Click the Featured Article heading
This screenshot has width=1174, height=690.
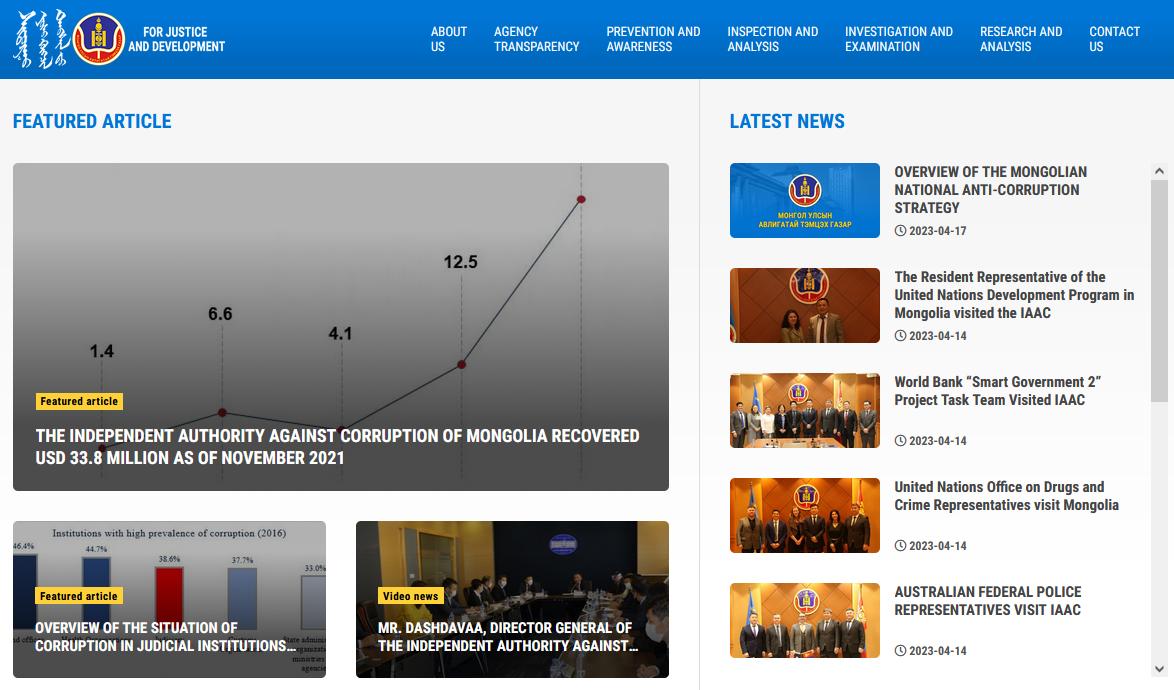click(92, 121)
